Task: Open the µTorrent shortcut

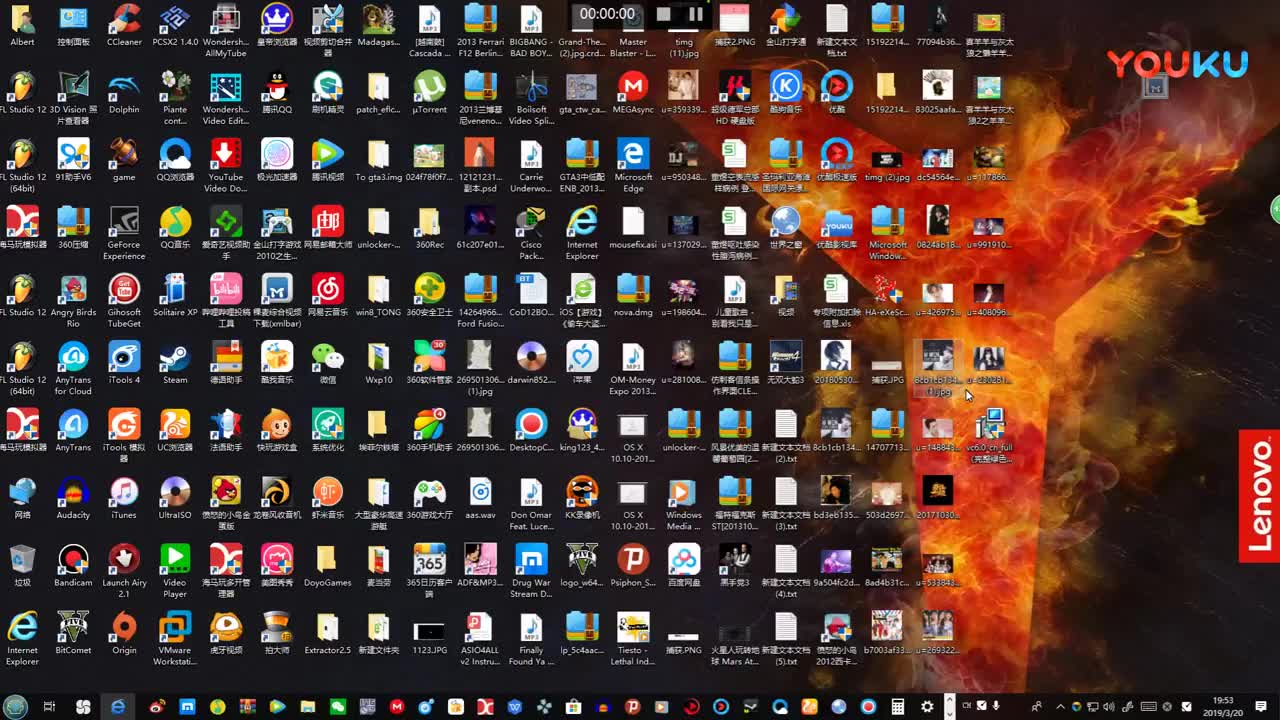Action: coord(430,94)
